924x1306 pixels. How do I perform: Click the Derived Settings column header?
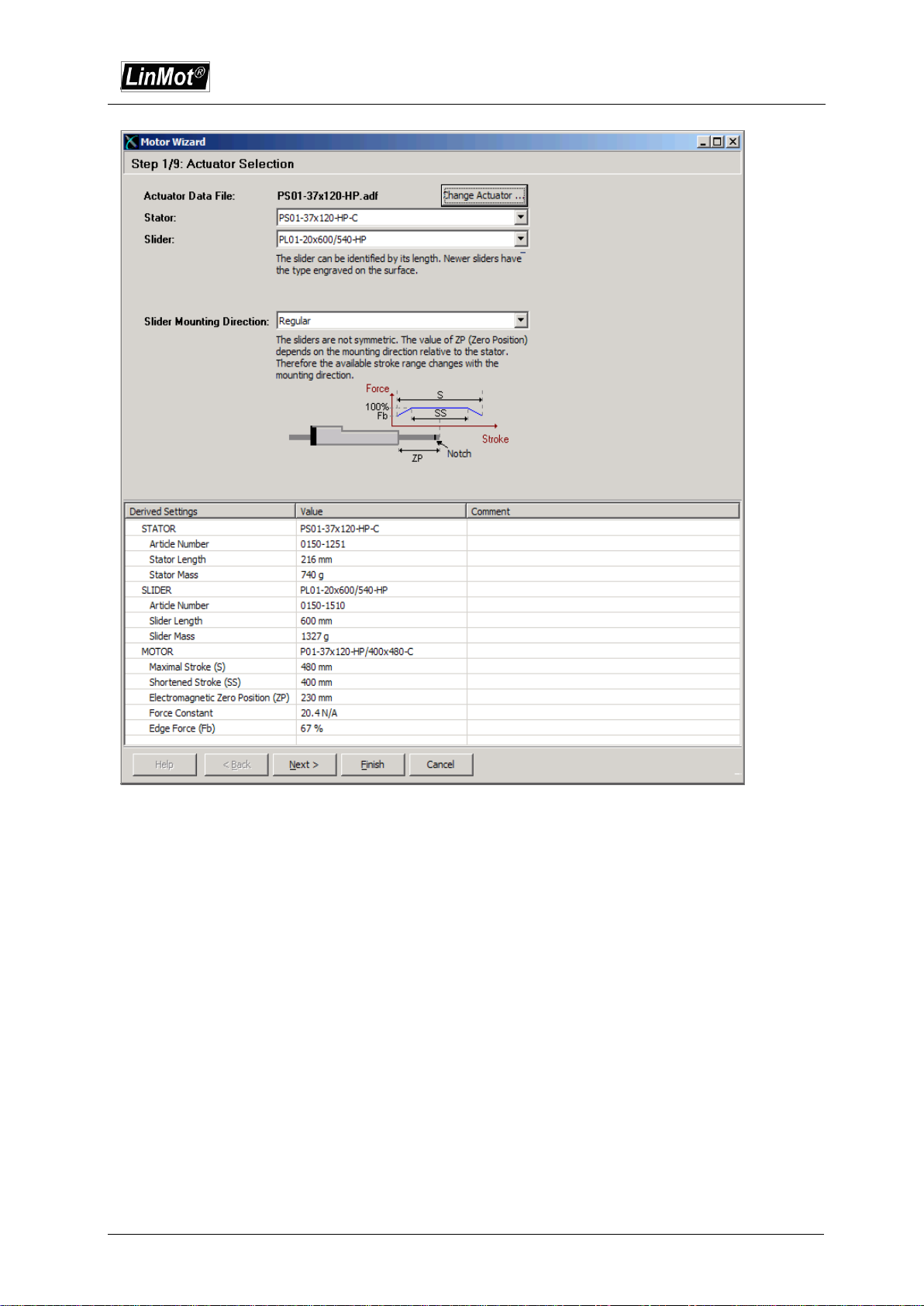point(210,512)
